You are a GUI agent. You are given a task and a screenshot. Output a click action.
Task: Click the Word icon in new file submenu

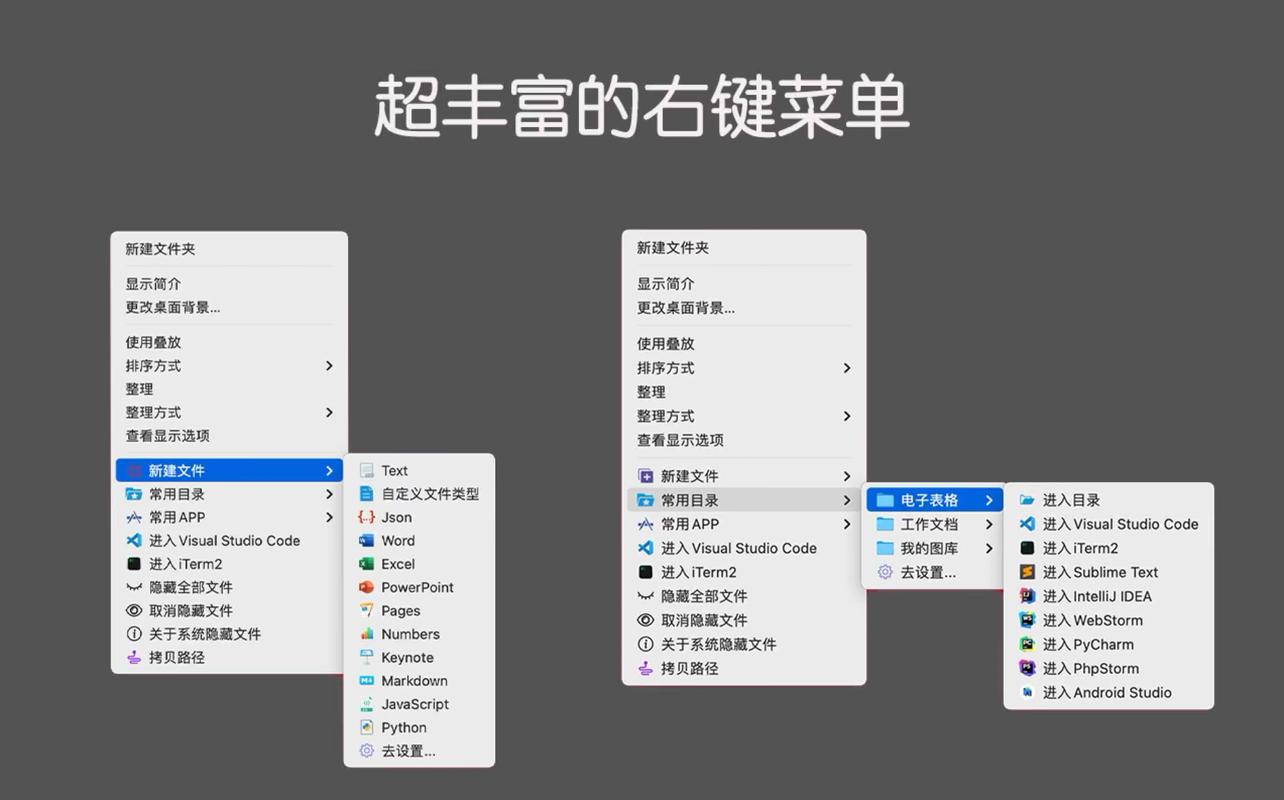[367, 540]
